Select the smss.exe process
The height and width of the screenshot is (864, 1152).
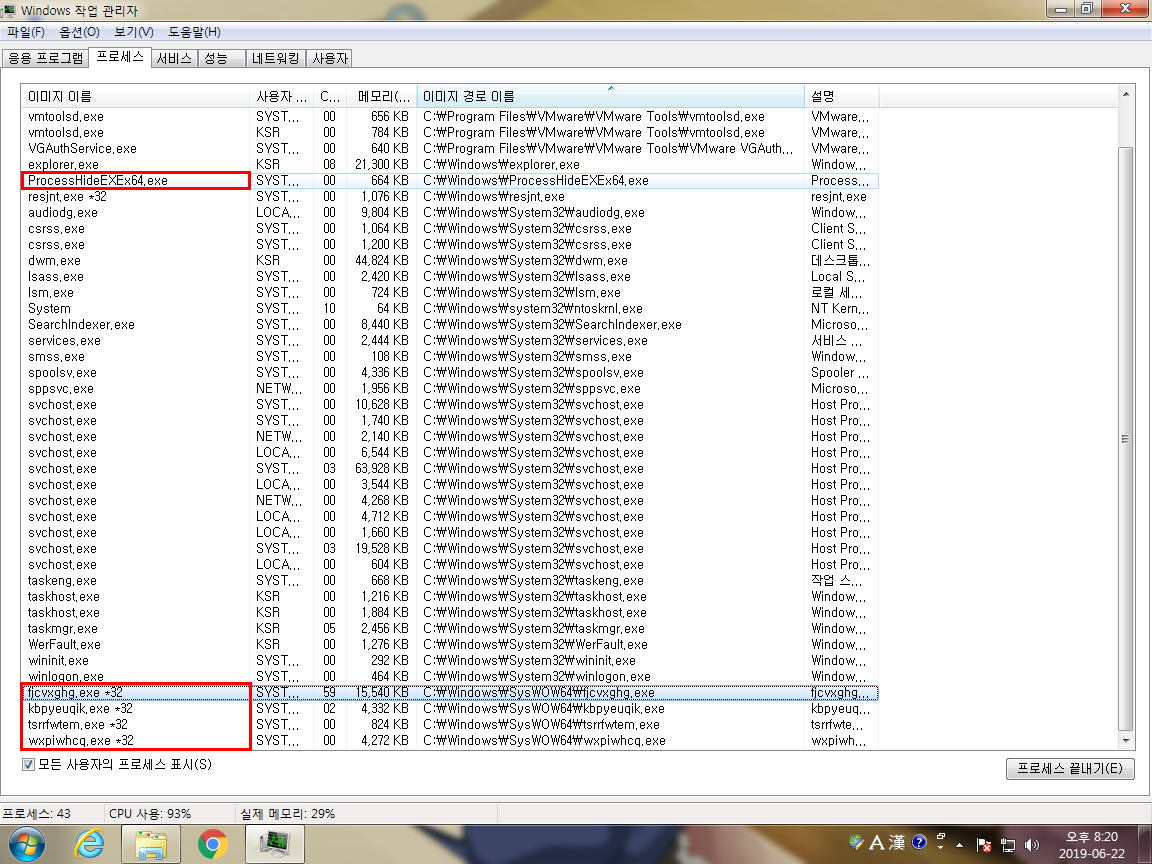450,357
